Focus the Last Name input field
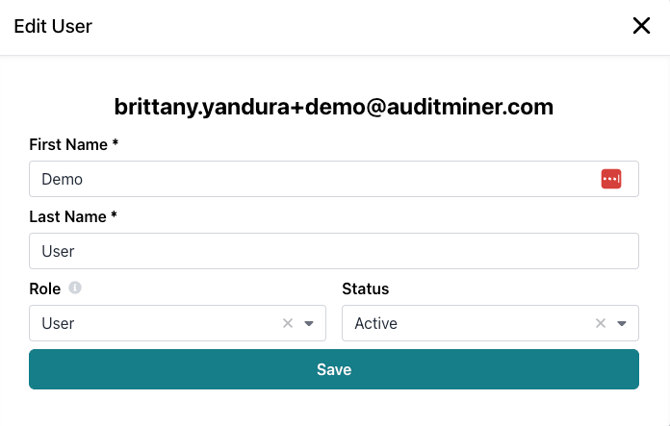The image size is (670, 426). pyautogui.click(x=333, y=251)
